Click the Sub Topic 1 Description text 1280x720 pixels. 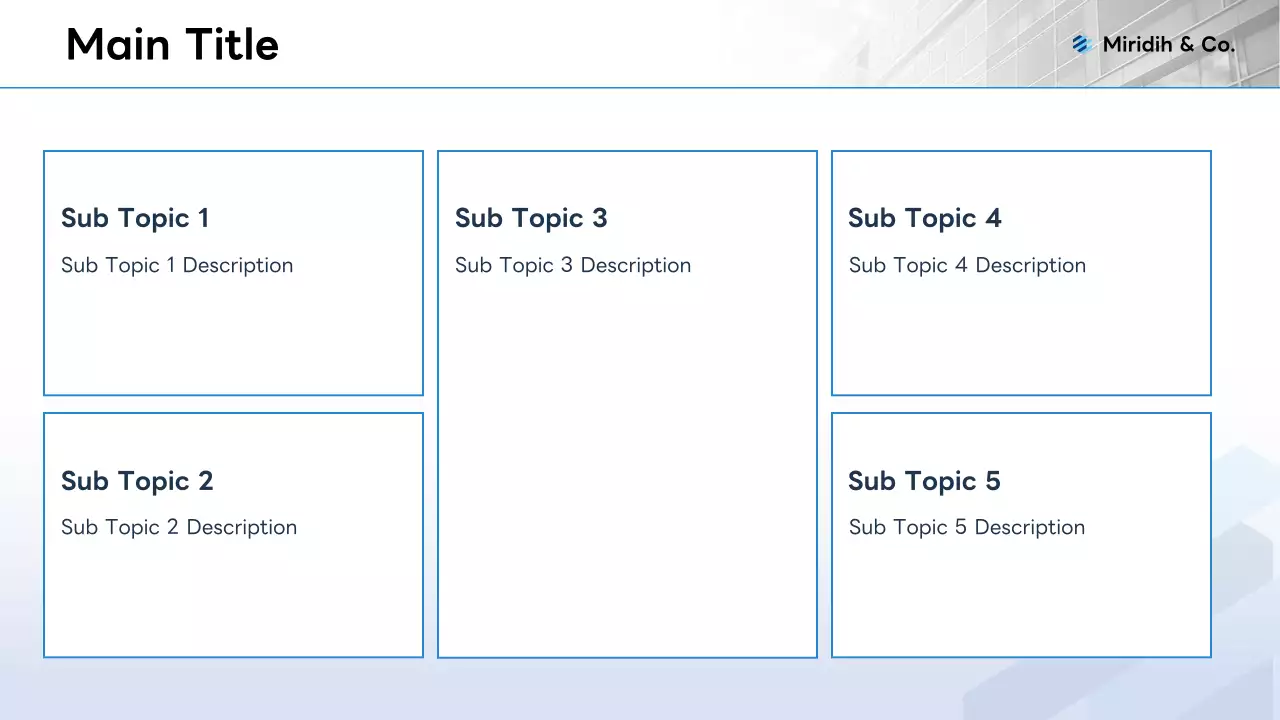pyautogui.click(x=177, y=265)
